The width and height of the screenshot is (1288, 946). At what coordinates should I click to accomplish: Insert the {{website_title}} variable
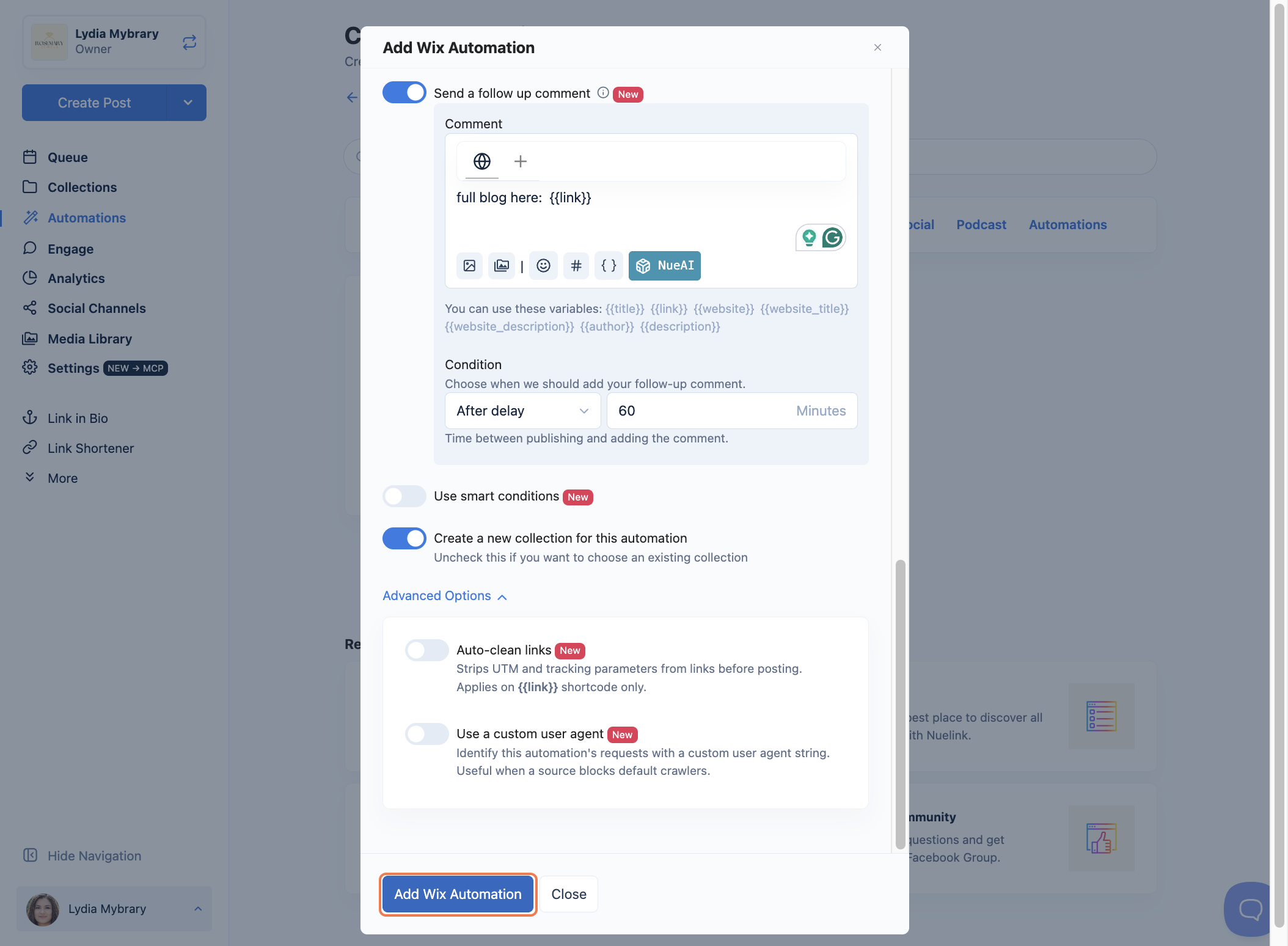pyautogui.click(x=804, y=309)
